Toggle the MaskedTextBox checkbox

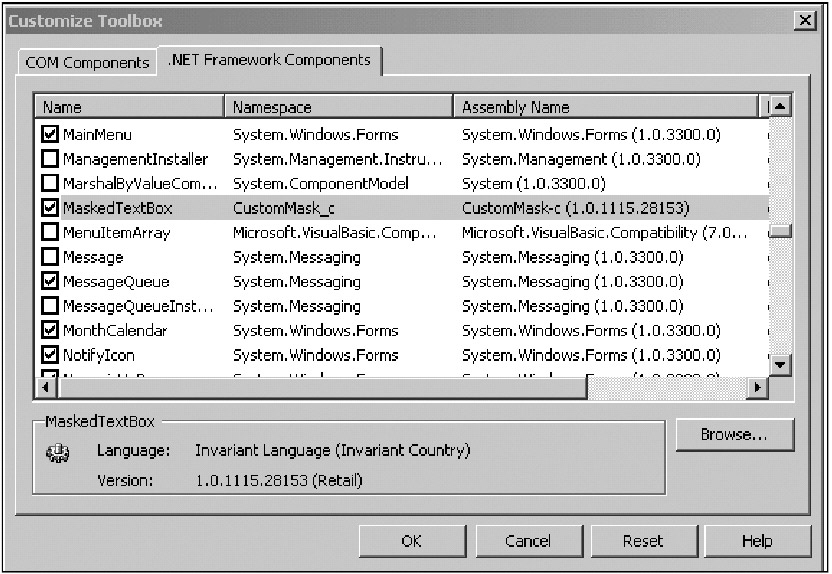50,208
